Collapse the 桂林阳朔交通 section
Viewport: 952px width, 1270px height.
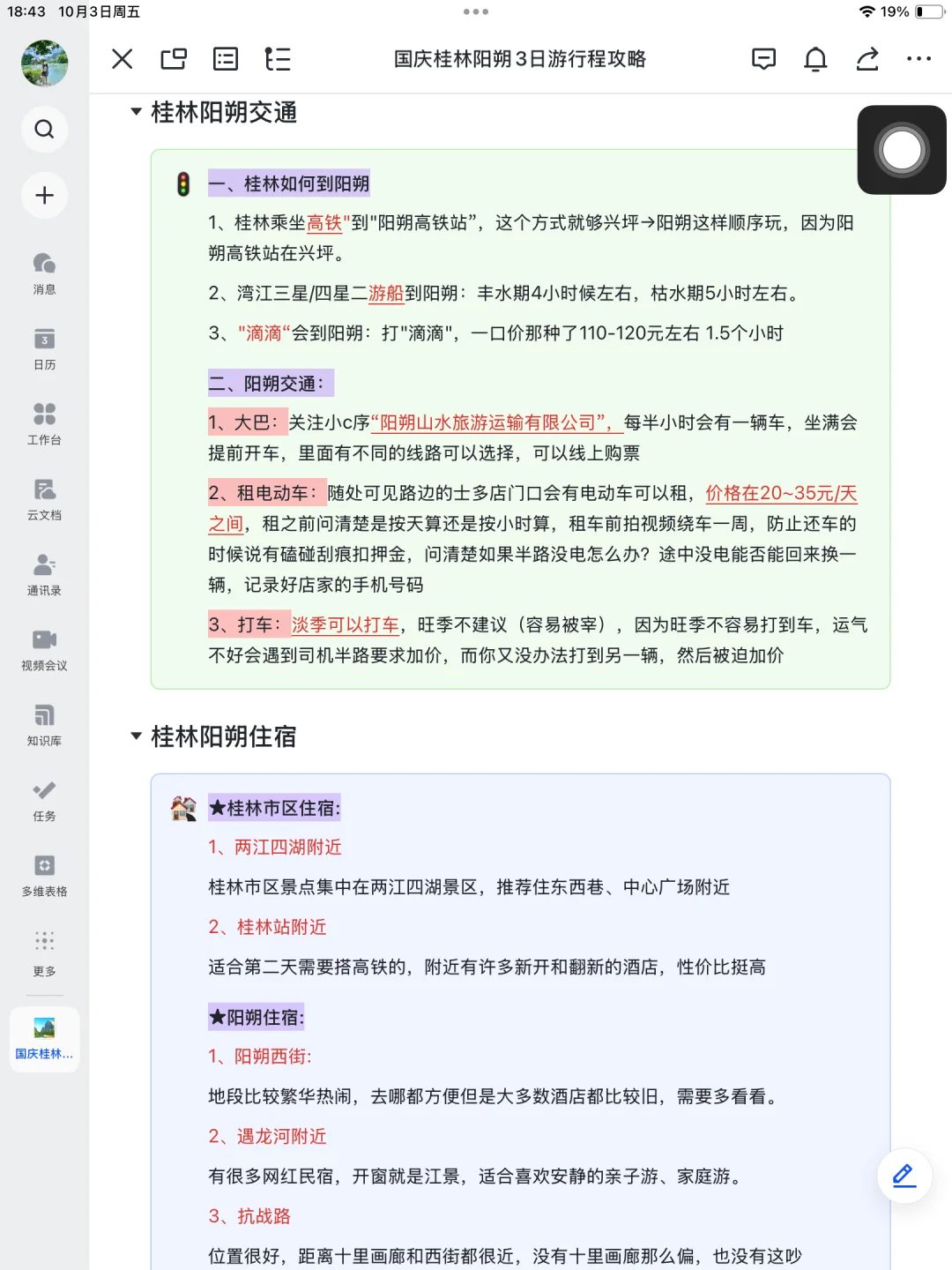[x=136, y=112]
